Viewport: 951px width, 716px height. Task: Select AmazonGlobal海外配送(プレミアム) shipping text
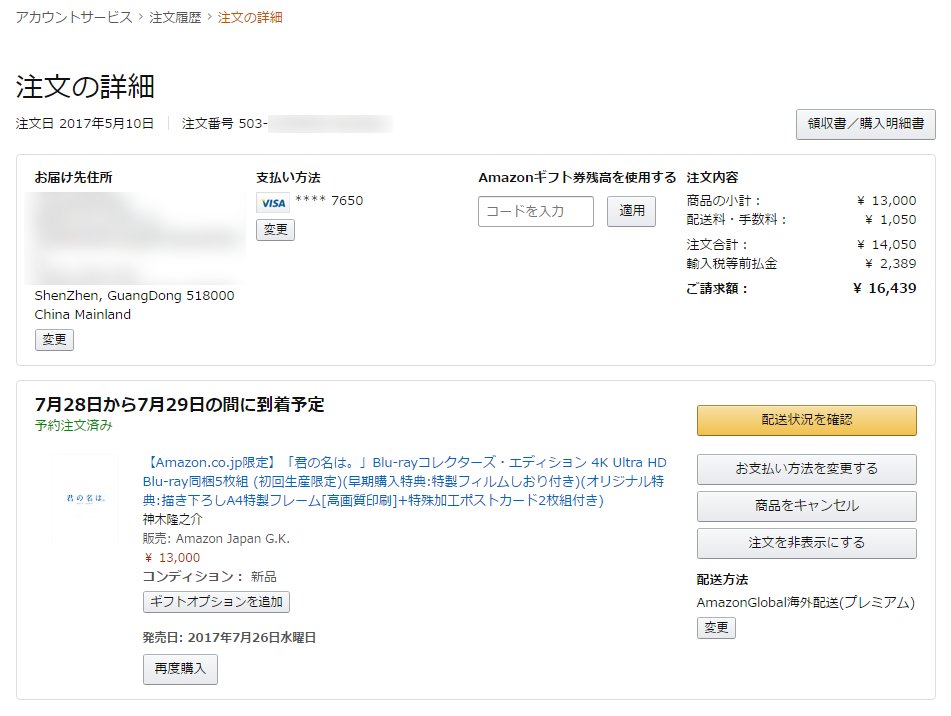[x=805, y=603]
